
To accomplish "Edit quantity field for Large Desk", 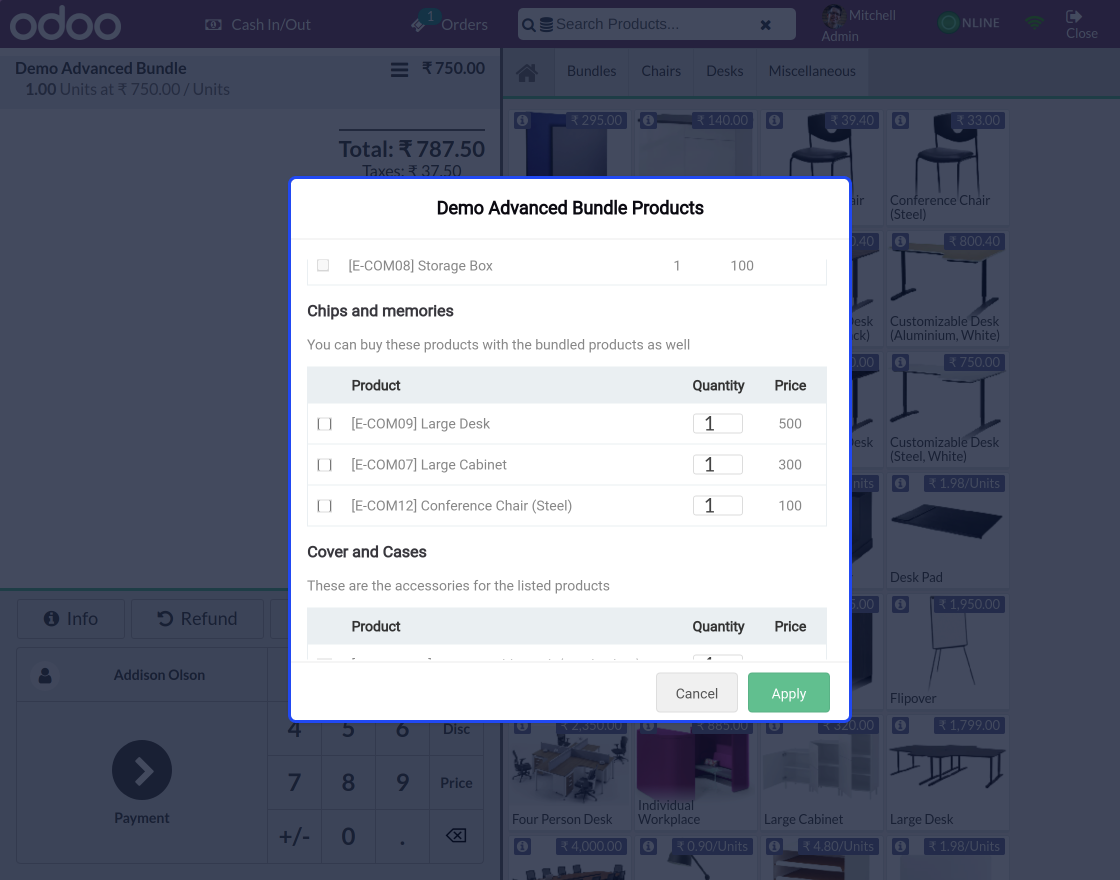I will 717,424.
